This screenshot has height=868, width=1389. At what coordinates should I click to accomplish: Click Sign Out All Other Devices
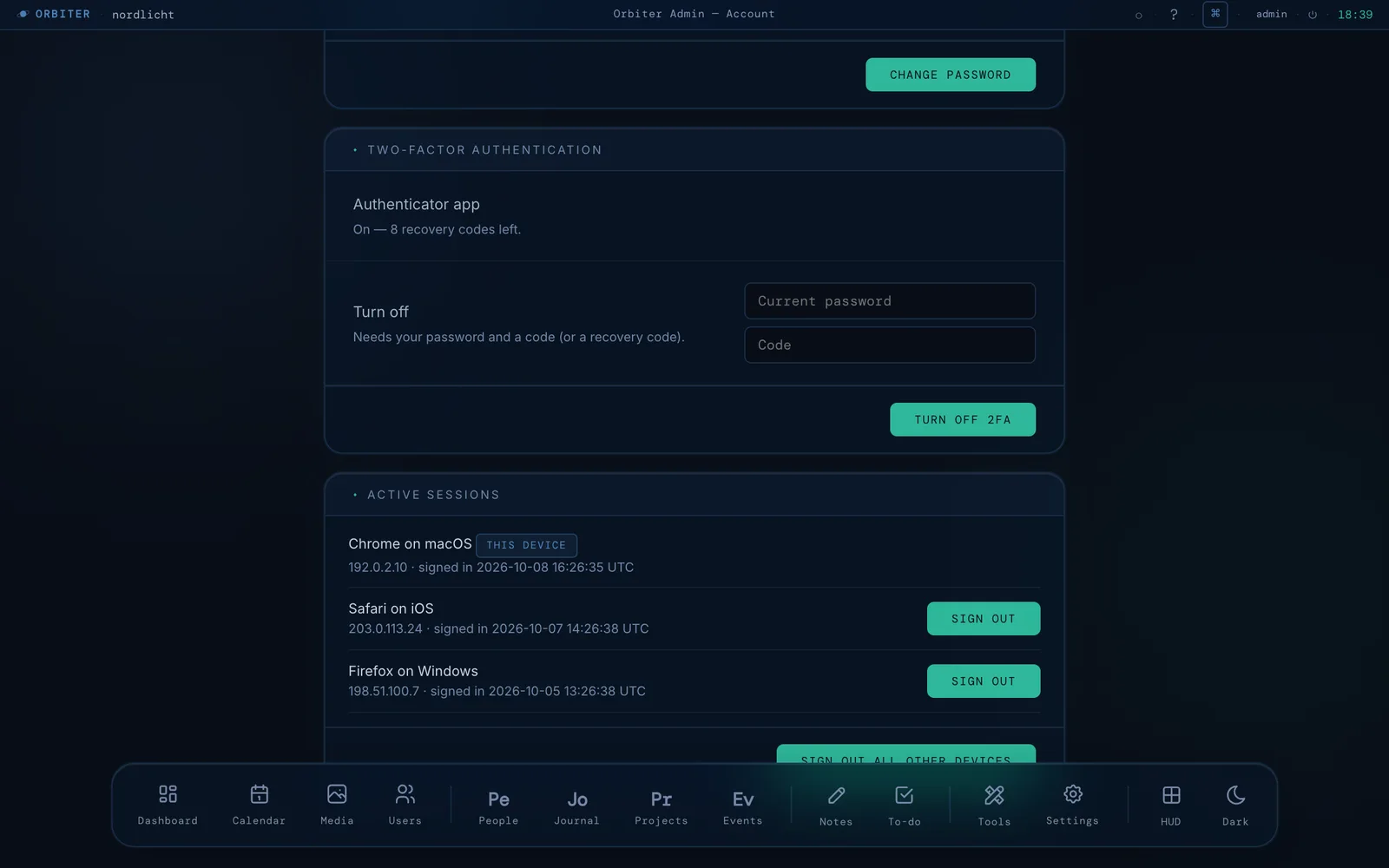[x=906, y=754]
